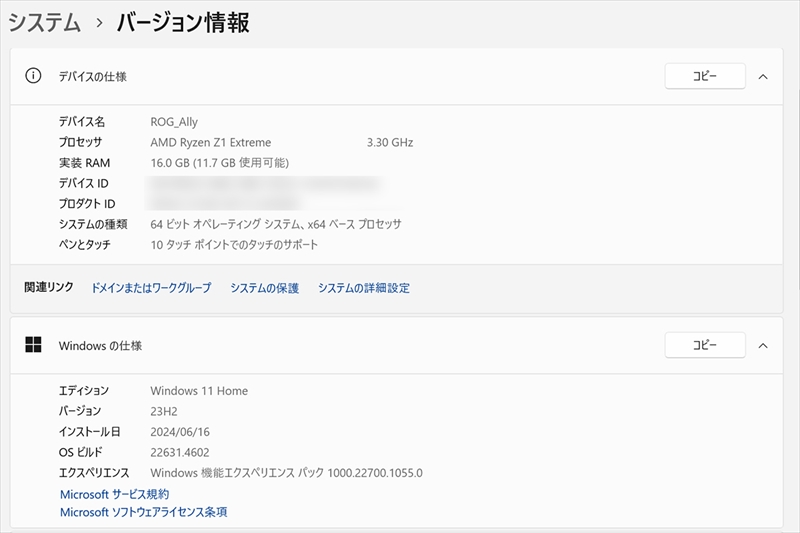Click the システムの種類 label
The image size is (800, 533).
93,224
